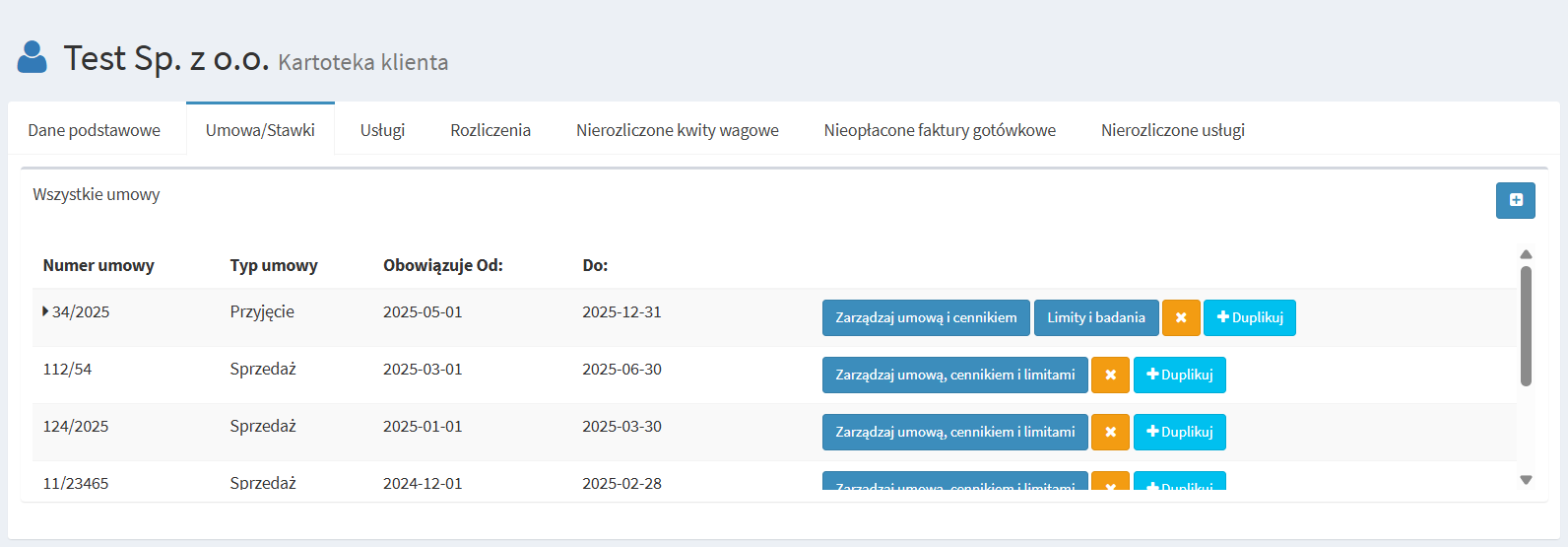The image size is (1568, 547).
Task: Open Limity i badania for contract 34/2025
Action: (1095, 317)
